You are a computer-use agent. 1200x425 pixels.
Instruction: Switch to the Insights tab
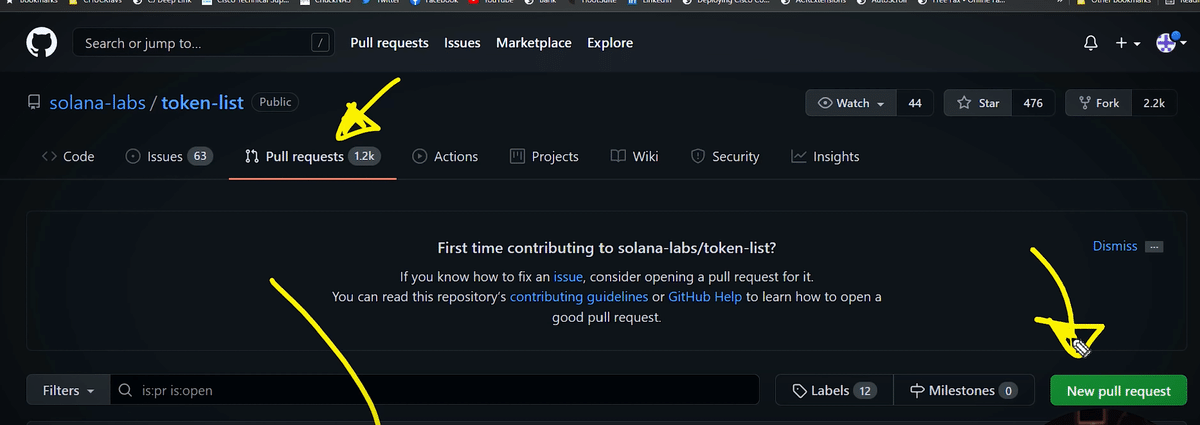[825, 156]
